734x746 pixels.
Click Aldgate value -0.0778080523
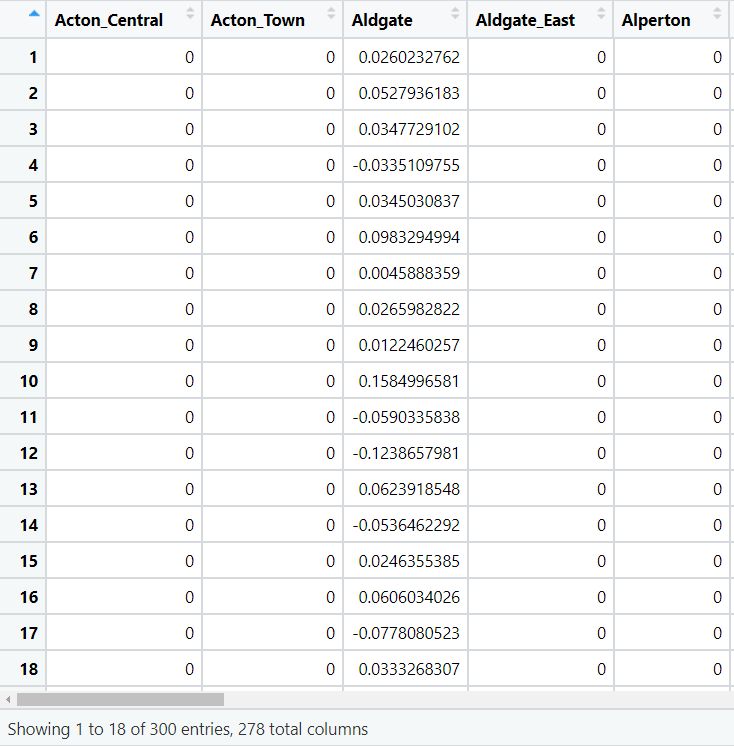click(x=406, y=633)
